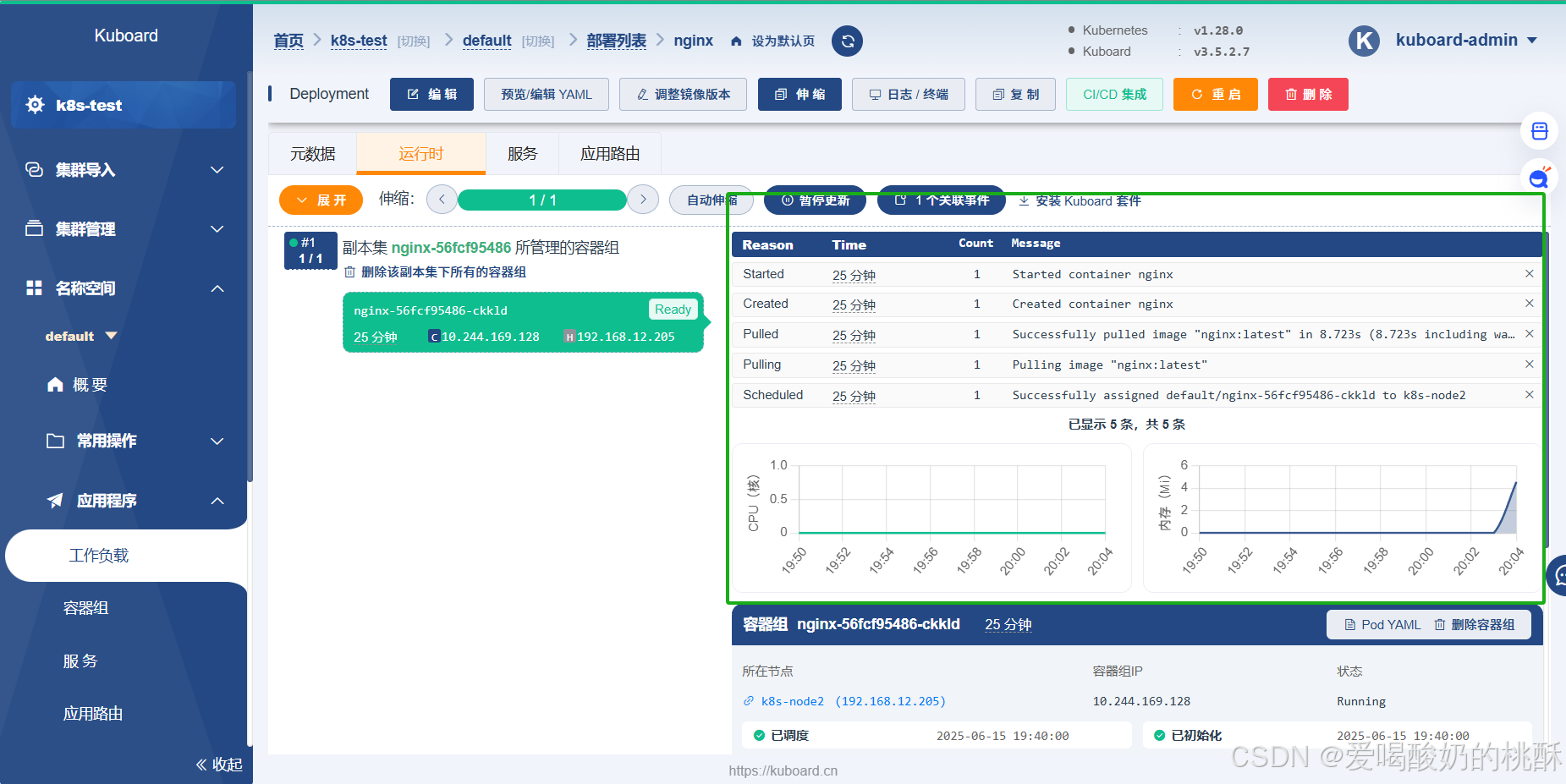Switch to the 服务 tab
Image resolution: width=1566 pixels, height=784 pixels.
[x=522, y=154]
